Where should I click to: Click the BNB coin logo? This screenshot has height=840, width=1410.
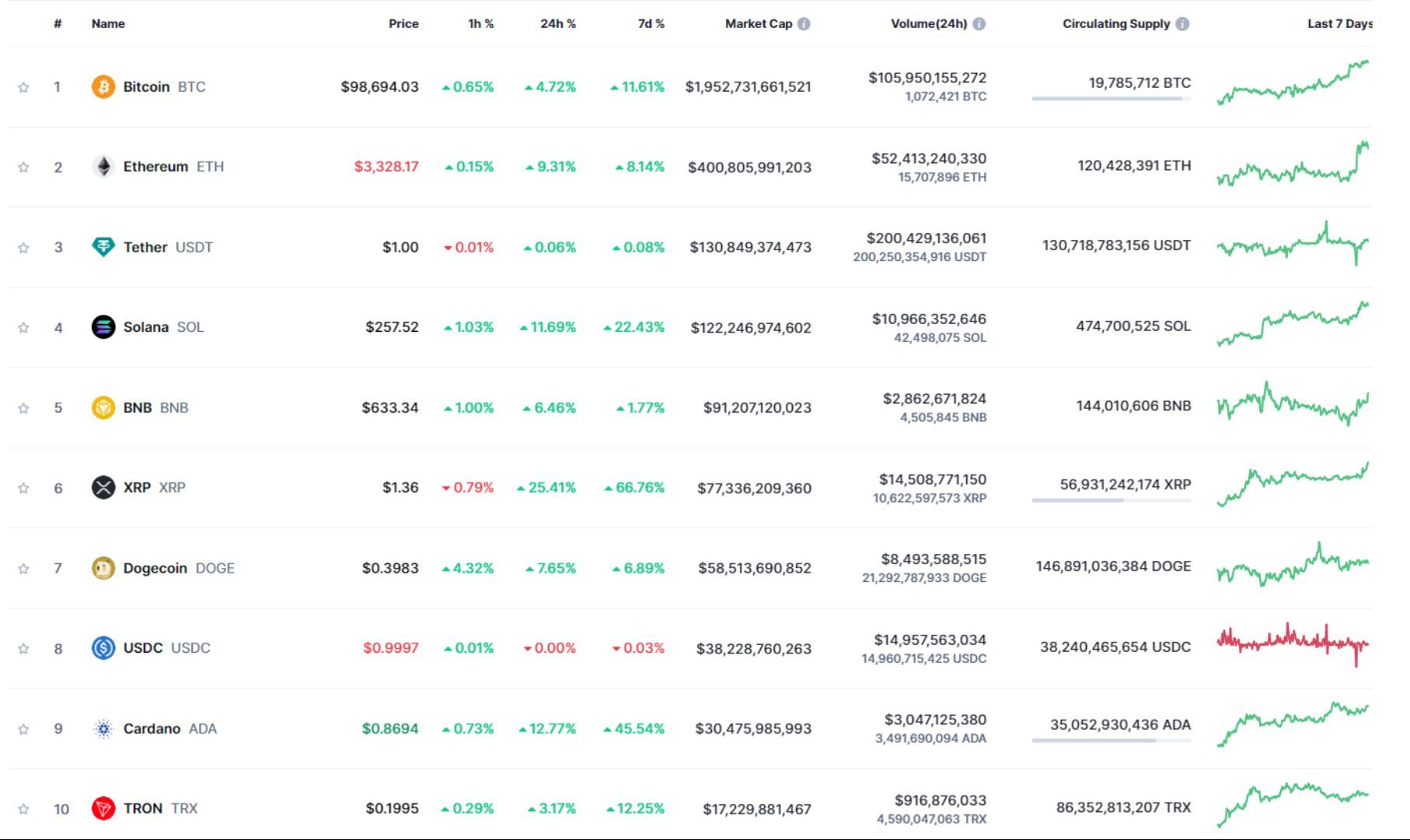pos(102,407)
